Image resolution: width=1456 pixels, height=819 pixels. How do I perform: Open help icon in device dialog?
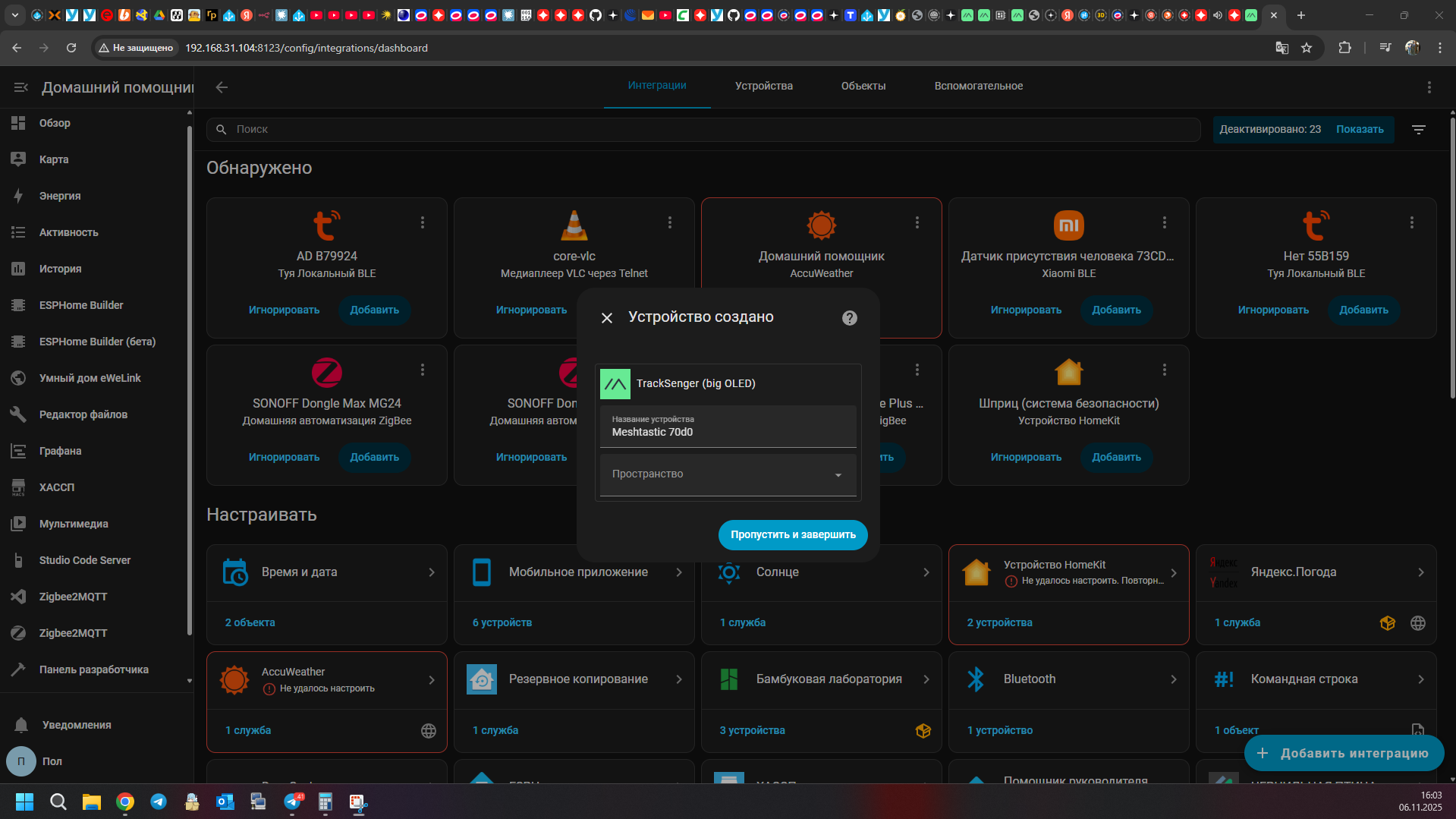(x=849, y=318)
